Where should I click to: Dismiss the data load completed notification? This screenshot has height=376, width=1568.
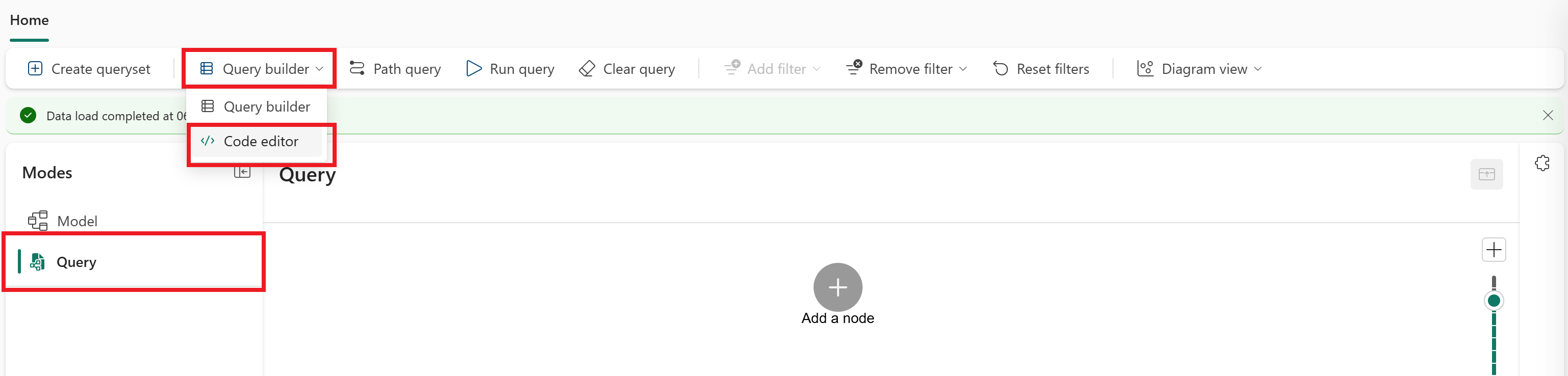tap(1548, 115)
